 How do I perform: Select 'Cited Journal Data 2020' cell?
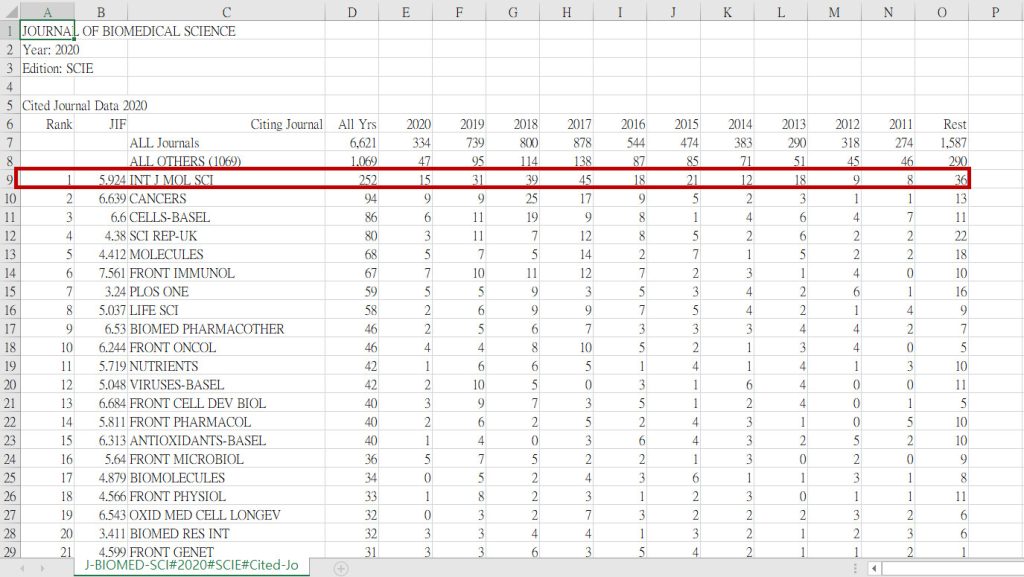pyautogui.click(x=47, y=105)
